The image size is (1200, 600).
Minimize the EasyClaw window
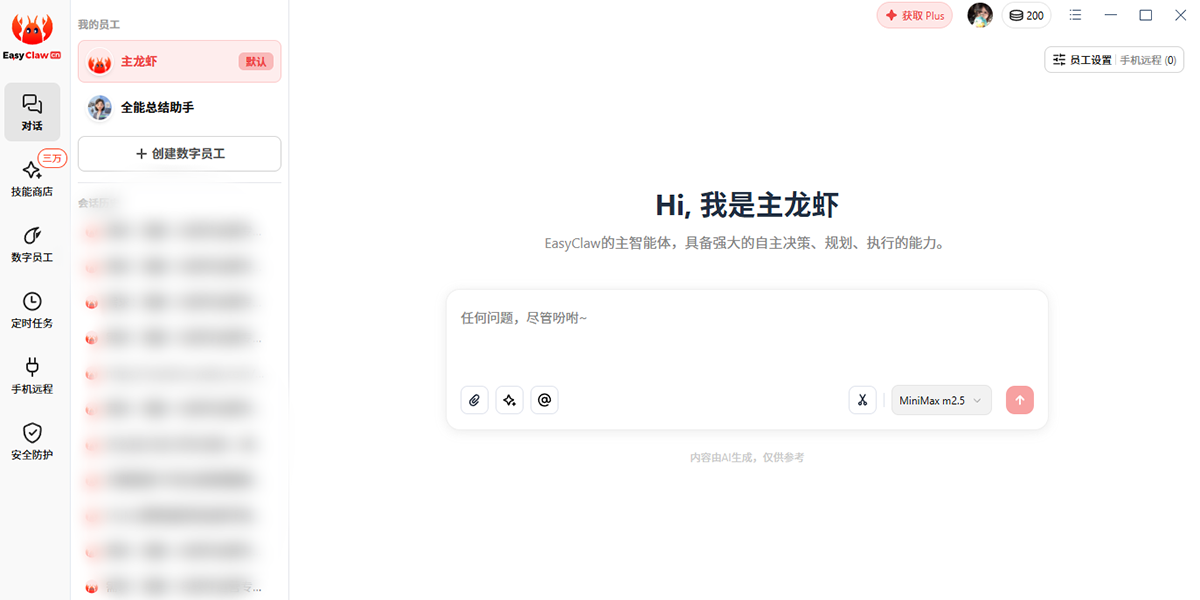pos(1110,15)
